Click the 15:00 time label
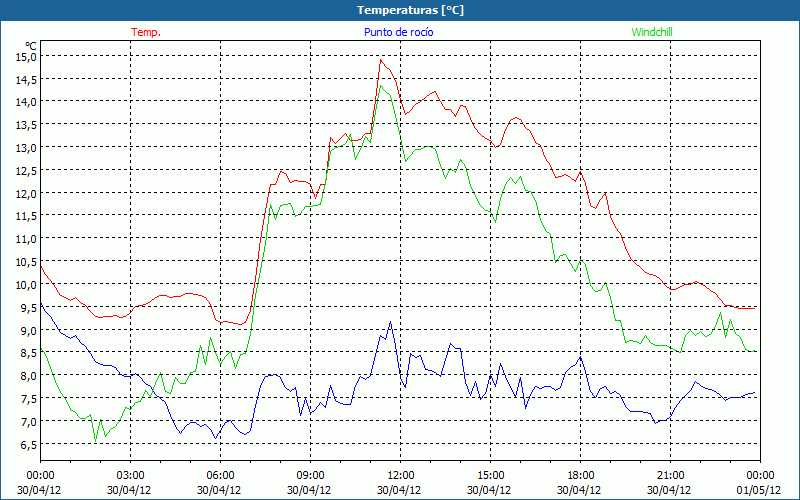The height and width of the screenshot is (500, 800). pos(489,476)
